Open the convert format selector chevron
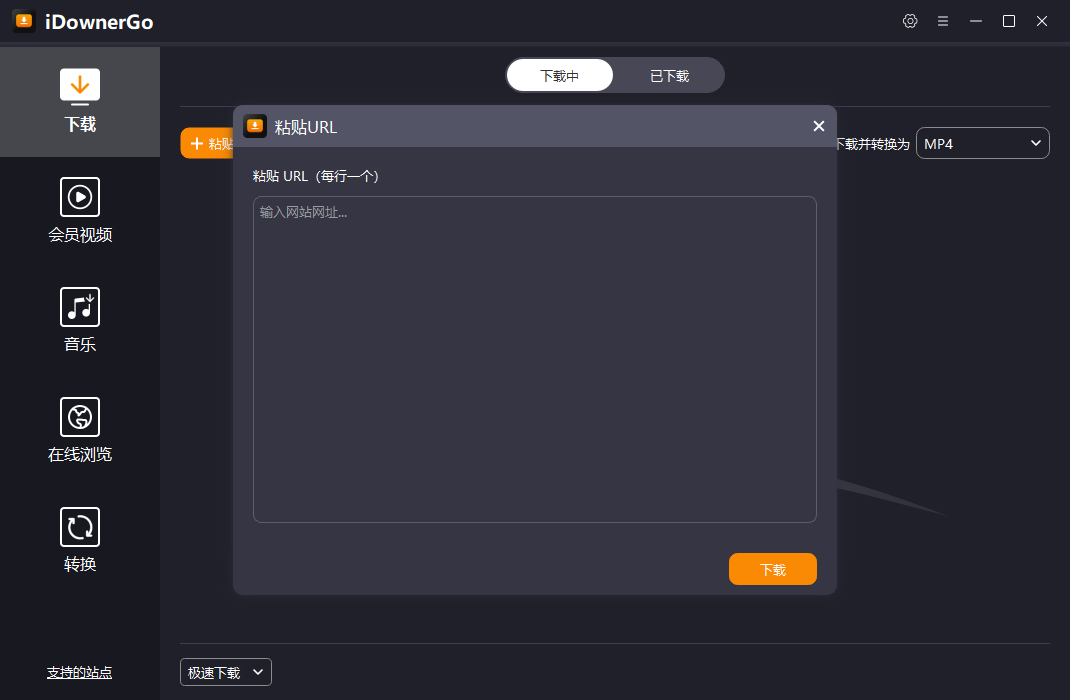Image resolution: width=1070 pixels, height=700 pixels. [1035, 142]
